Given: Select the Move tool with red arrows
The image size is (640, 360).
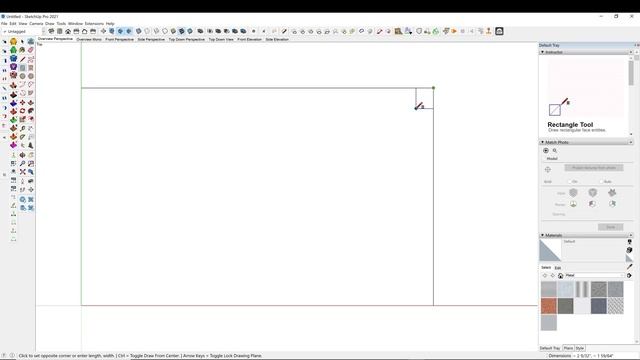Looking at the screenshot, I should [x=22, y=102].
